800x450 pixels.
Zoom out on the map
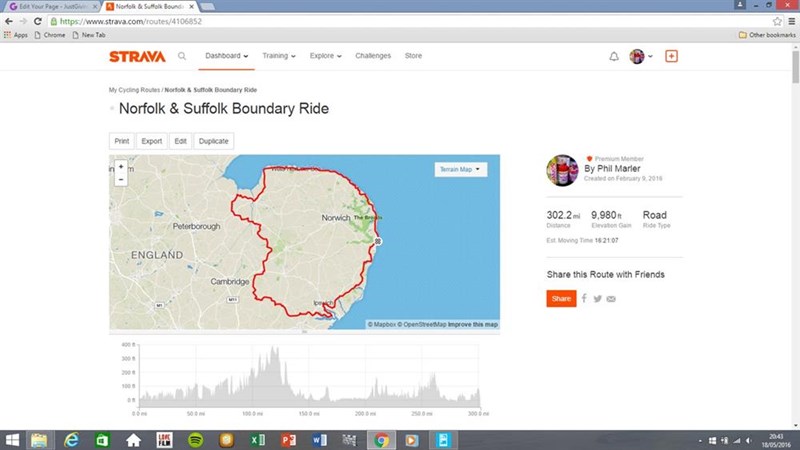point(121,180)
